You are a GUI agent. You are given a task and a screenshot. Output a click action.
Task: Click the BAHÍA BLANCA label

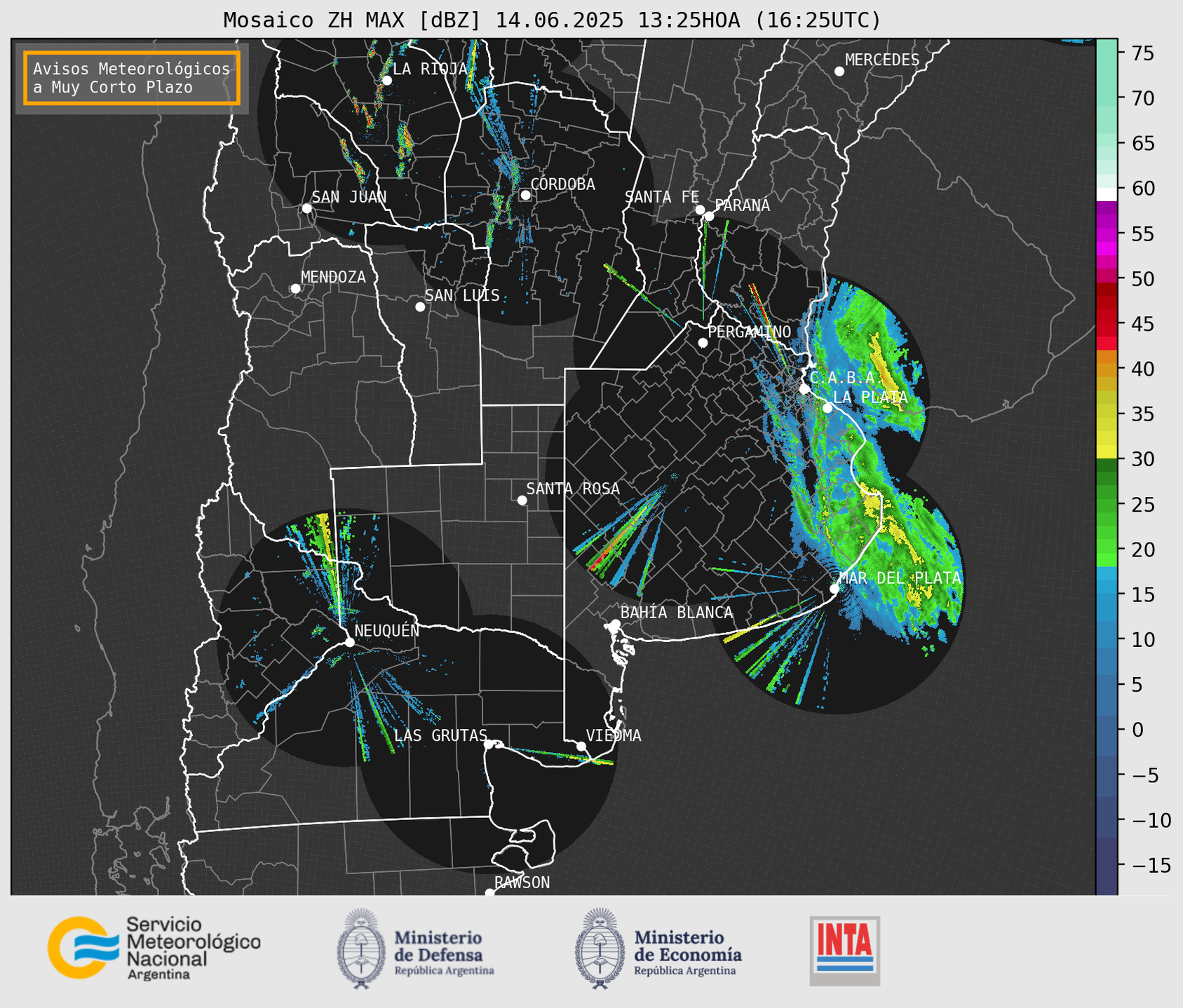(677, 613)
